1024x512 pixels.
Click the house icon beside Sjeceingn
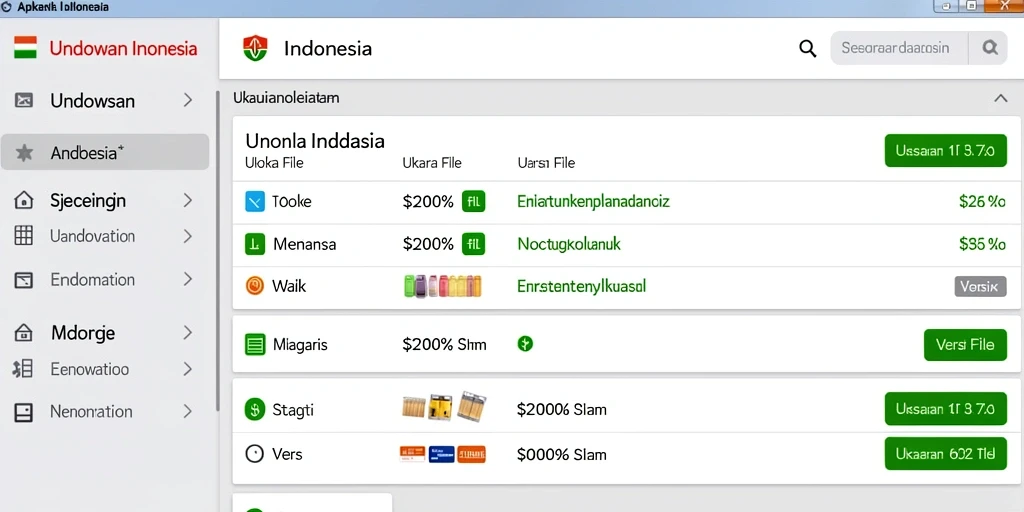24,200
